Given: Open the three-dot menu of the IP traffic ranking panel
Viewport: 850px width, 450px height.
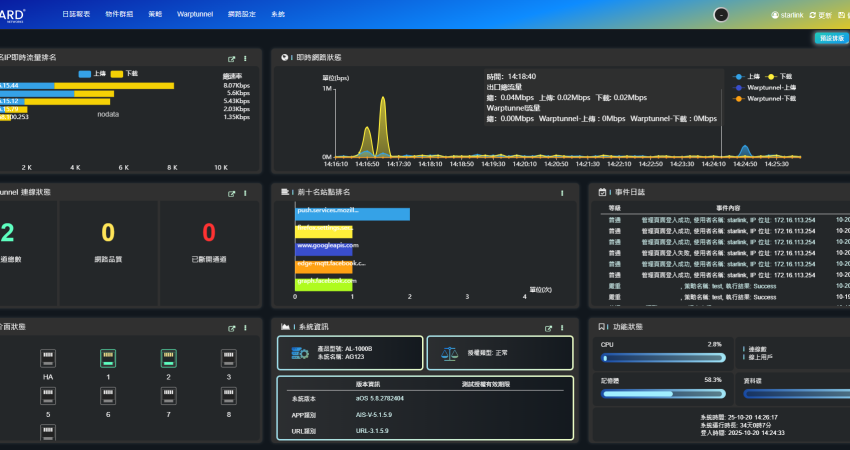Looking at the screenshot, I should (245, 59).
